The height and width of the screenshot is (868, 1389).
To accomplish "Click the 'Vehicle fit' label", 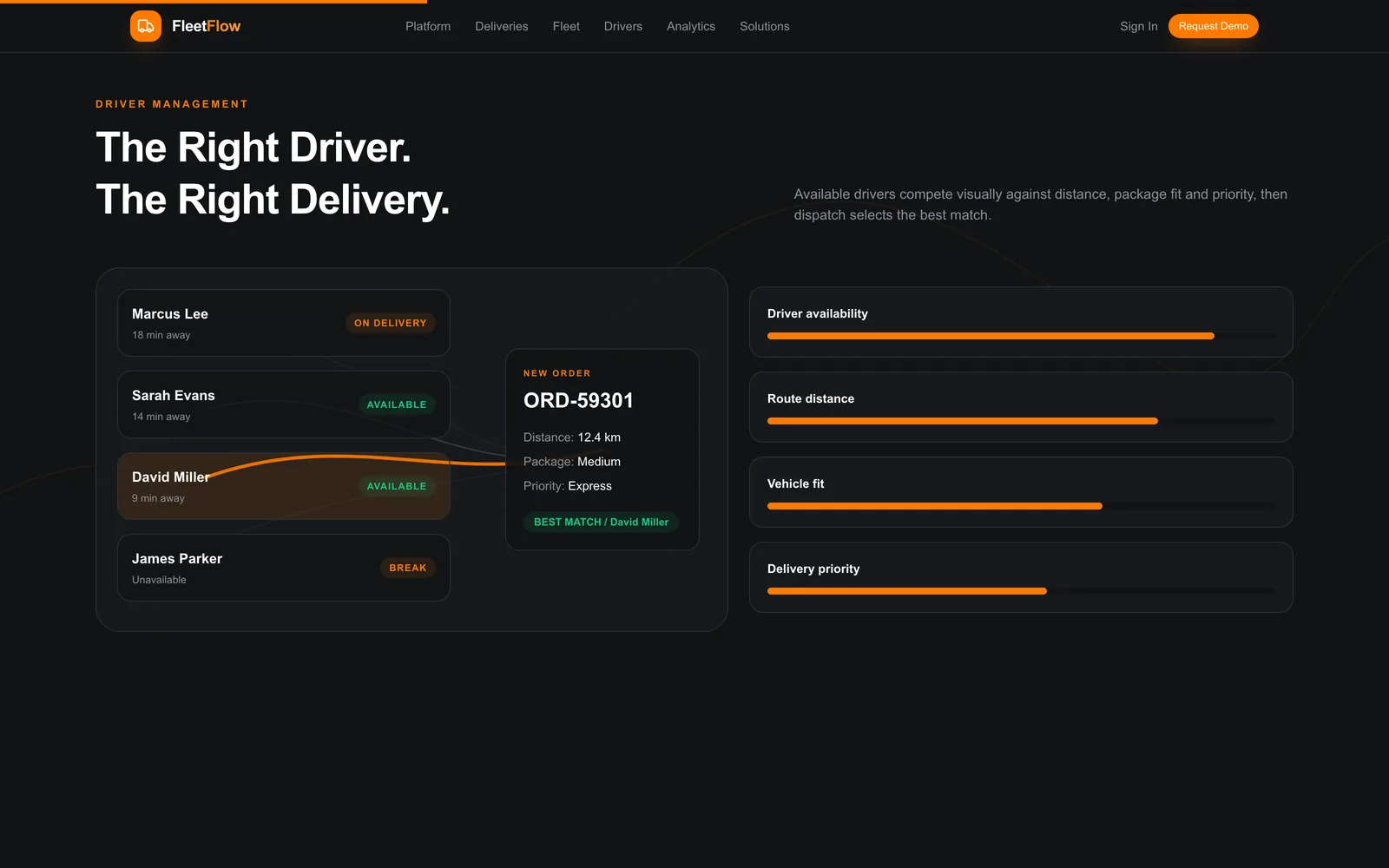I will [796, 483].
